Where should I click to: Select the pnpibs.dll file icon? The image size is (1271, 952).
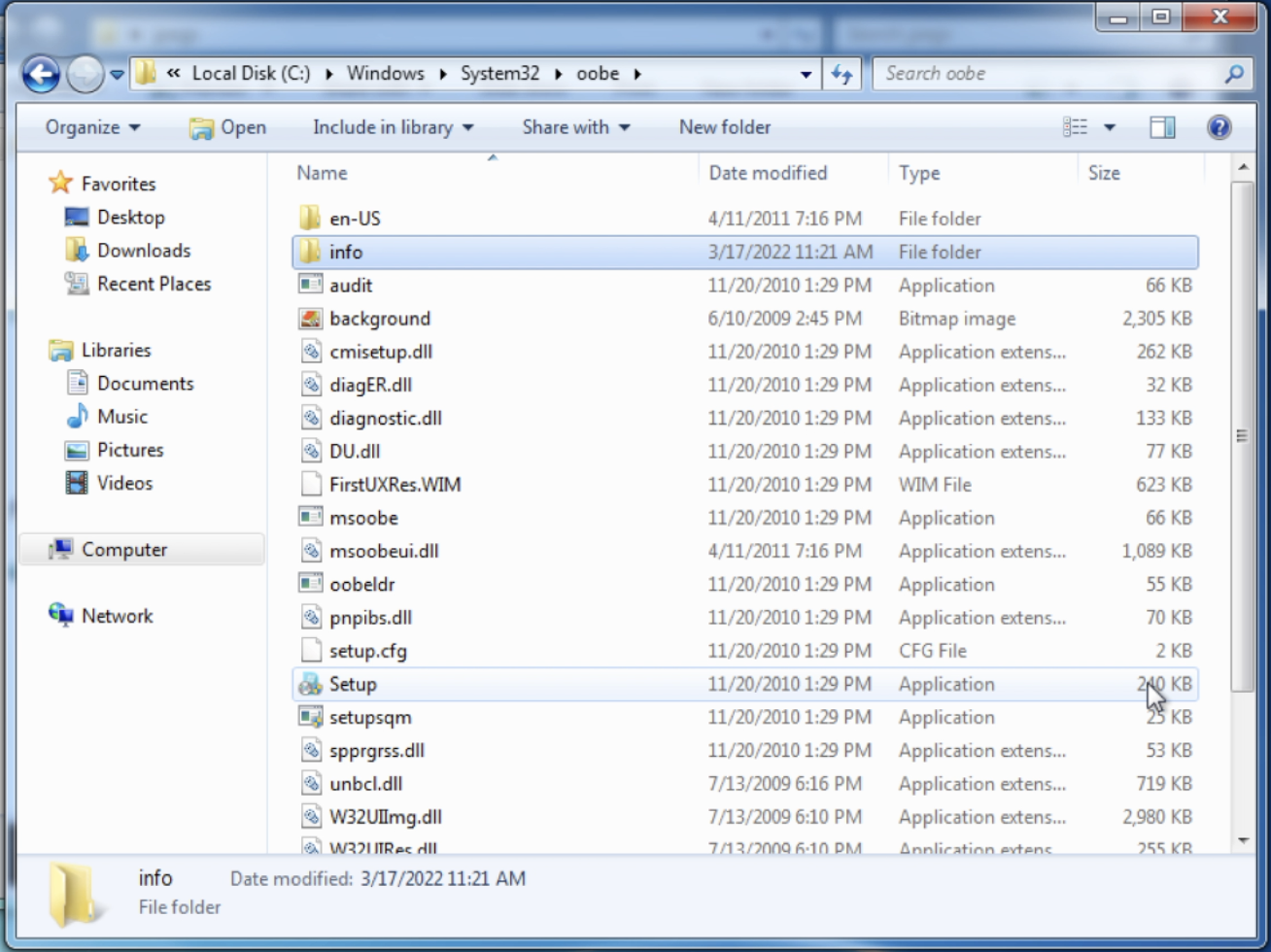click(310, 617)
